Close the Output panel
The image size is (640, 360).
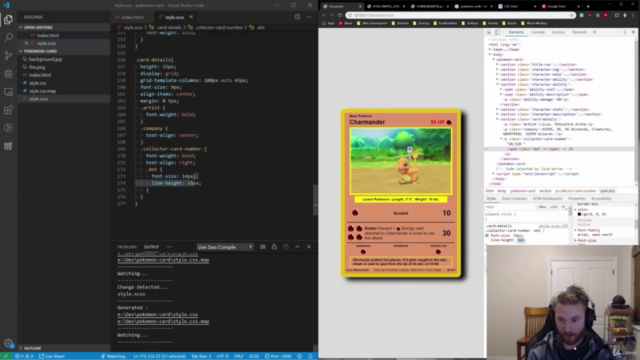pyautogui.click(x=309, y=247)
